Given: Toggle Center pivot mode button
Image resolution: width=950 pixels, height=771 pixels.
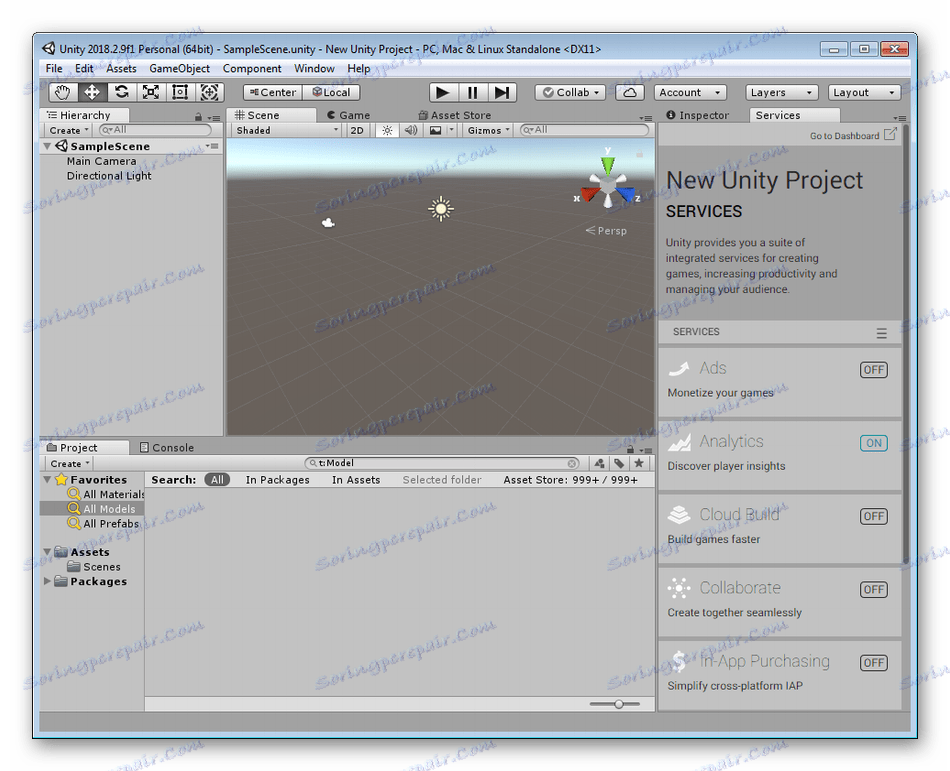Looking at the screenshot, I should tap(273, 92).
